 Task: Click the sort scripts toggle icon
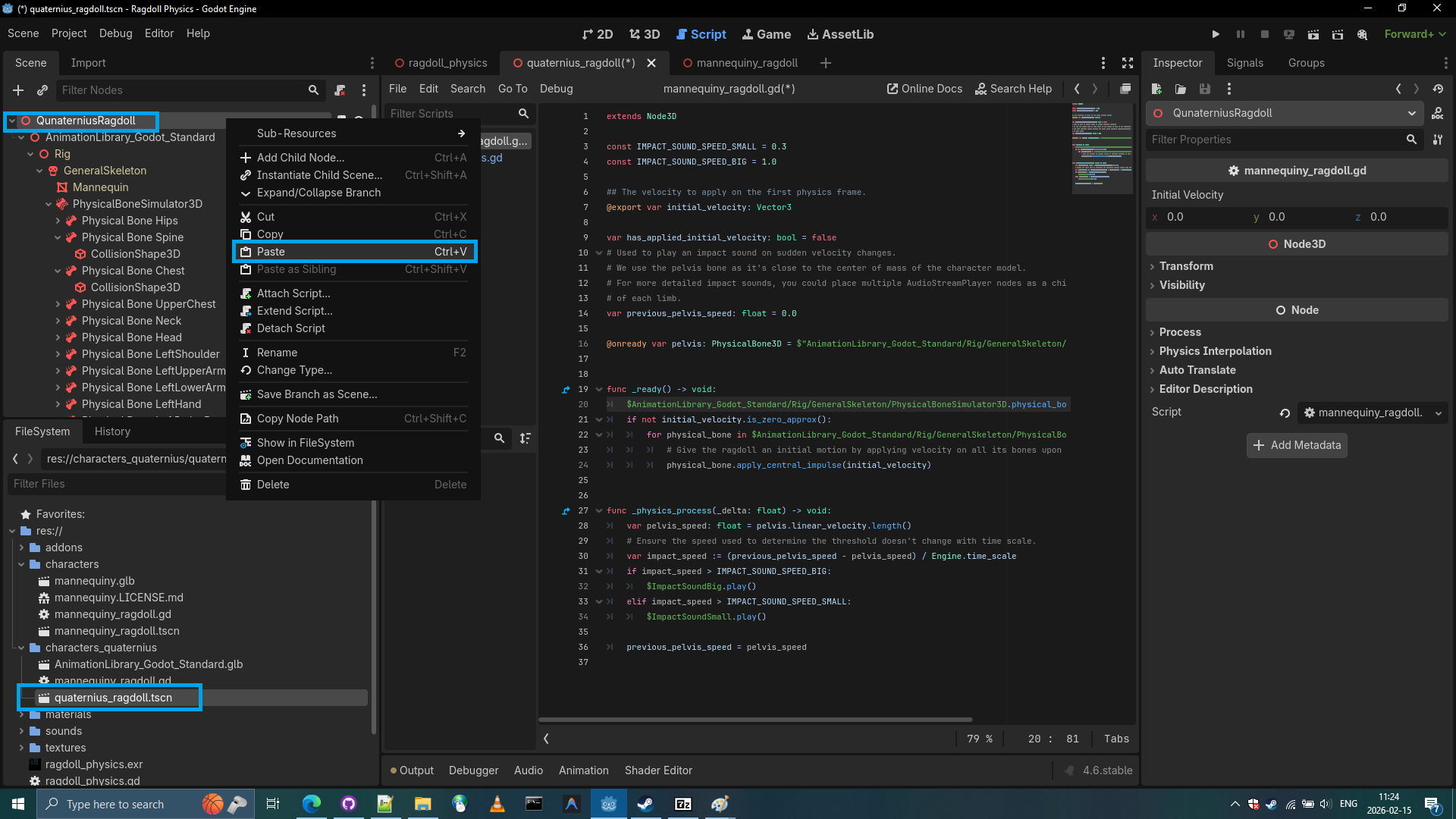point(525,438)
